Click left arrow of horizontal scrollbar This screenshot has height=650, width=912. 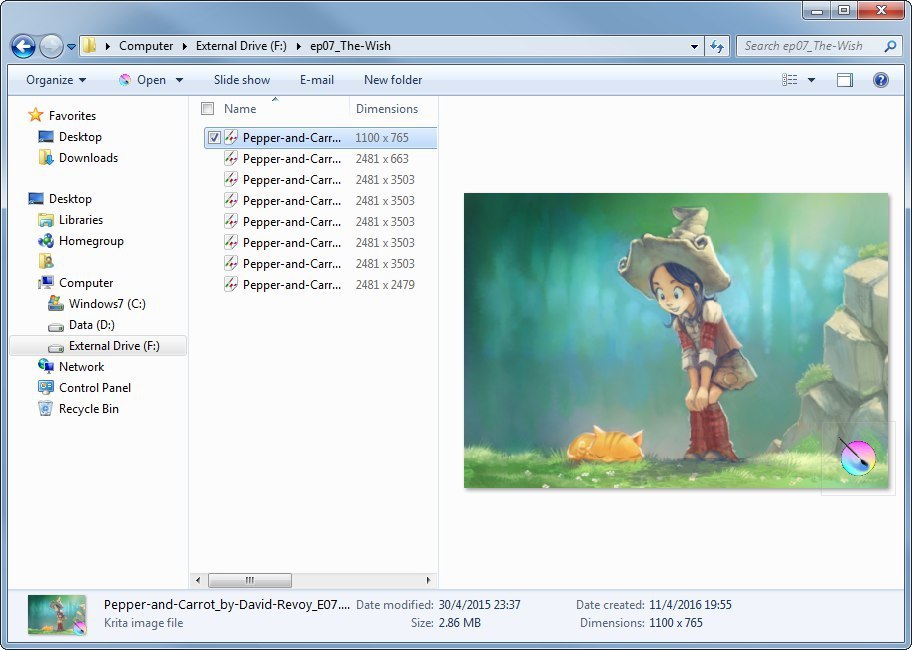click(198, 580)
